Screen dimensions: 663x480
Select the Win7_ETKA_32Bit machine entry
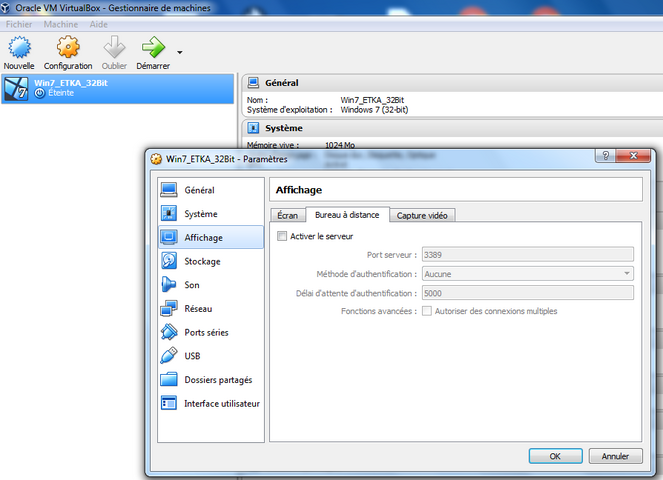pos(118,88)
